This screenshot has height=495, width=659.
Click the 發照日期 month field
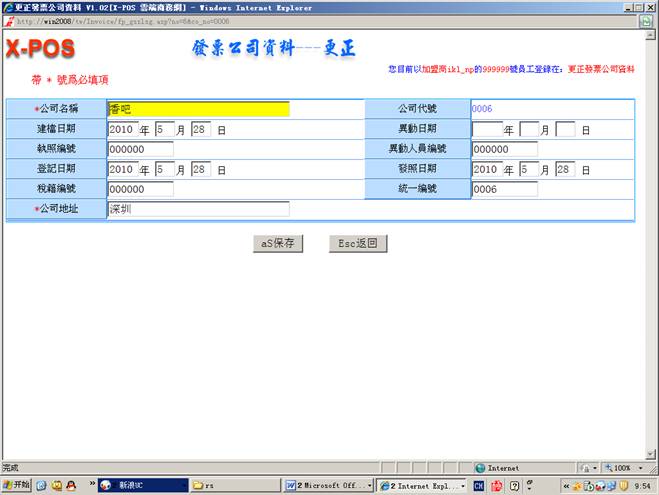tap(529, 169)
